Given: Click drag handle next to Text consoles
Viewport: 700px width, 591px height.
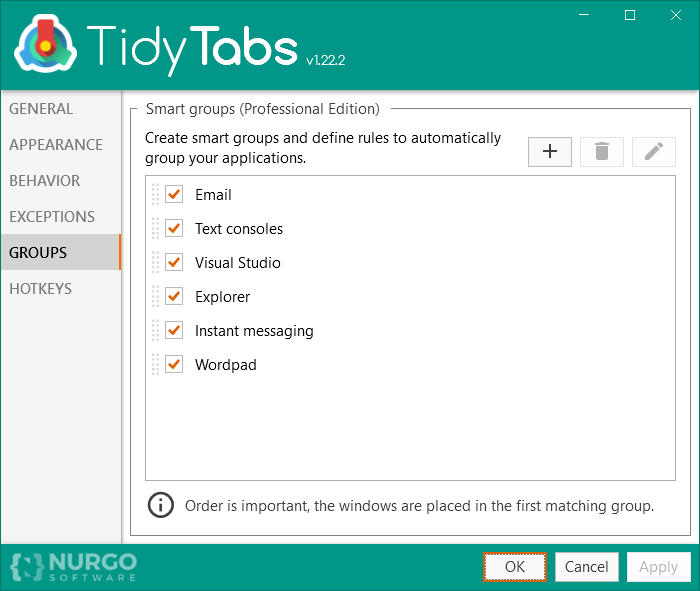Looking at the screenshot, I should (x=155, y=228).
